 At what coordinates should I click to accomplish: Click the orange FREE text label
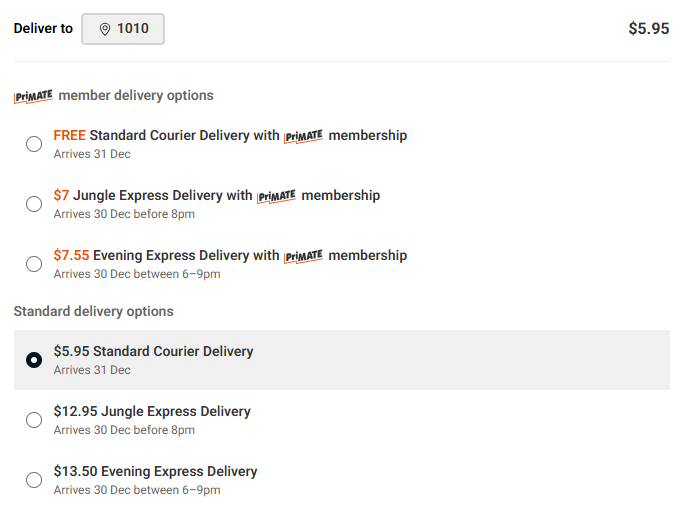coord(69,135)
